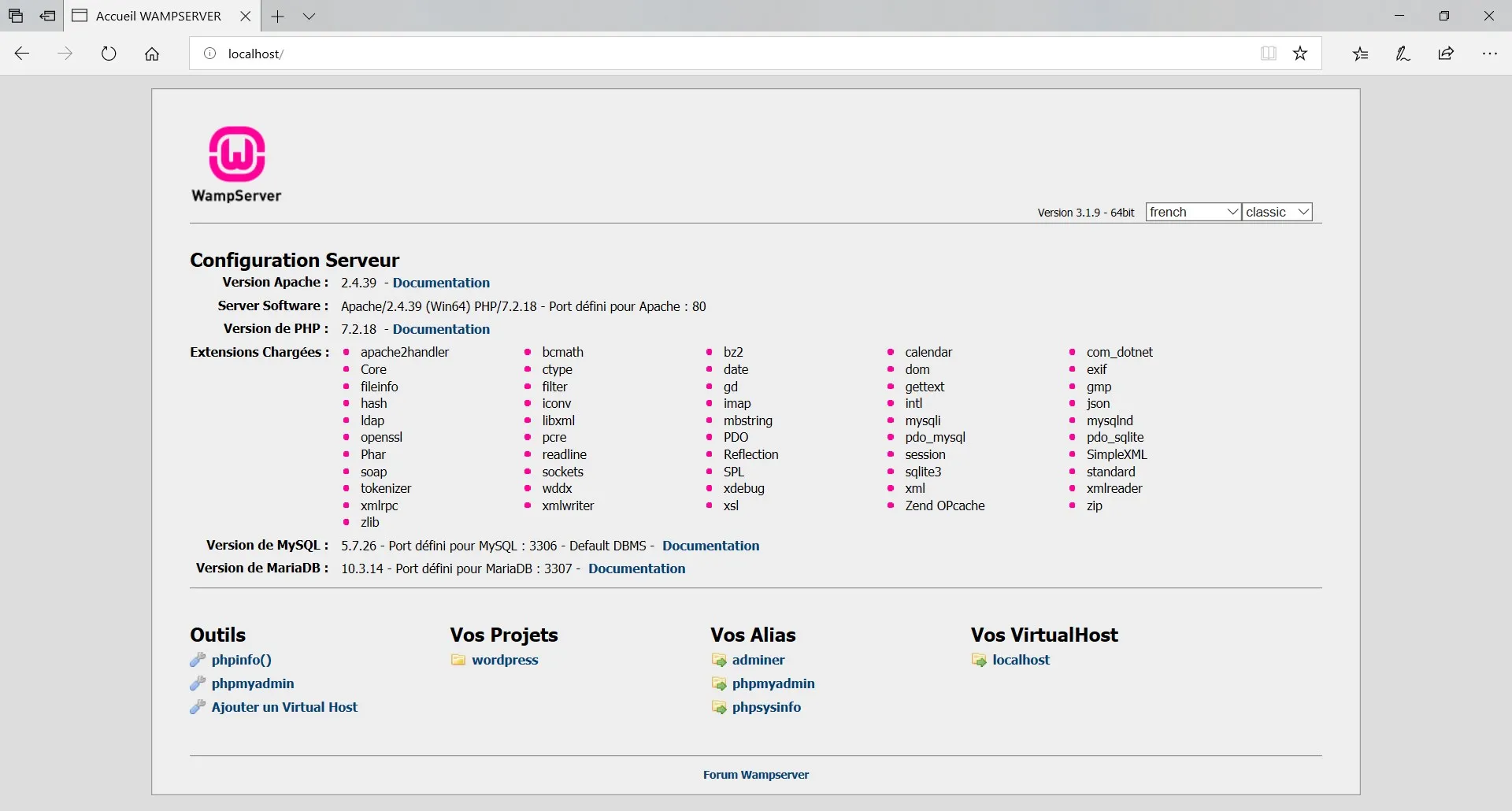Set tabs aside icon
This screenshot has height=811, width=1512.
click(x=47, y=16)
